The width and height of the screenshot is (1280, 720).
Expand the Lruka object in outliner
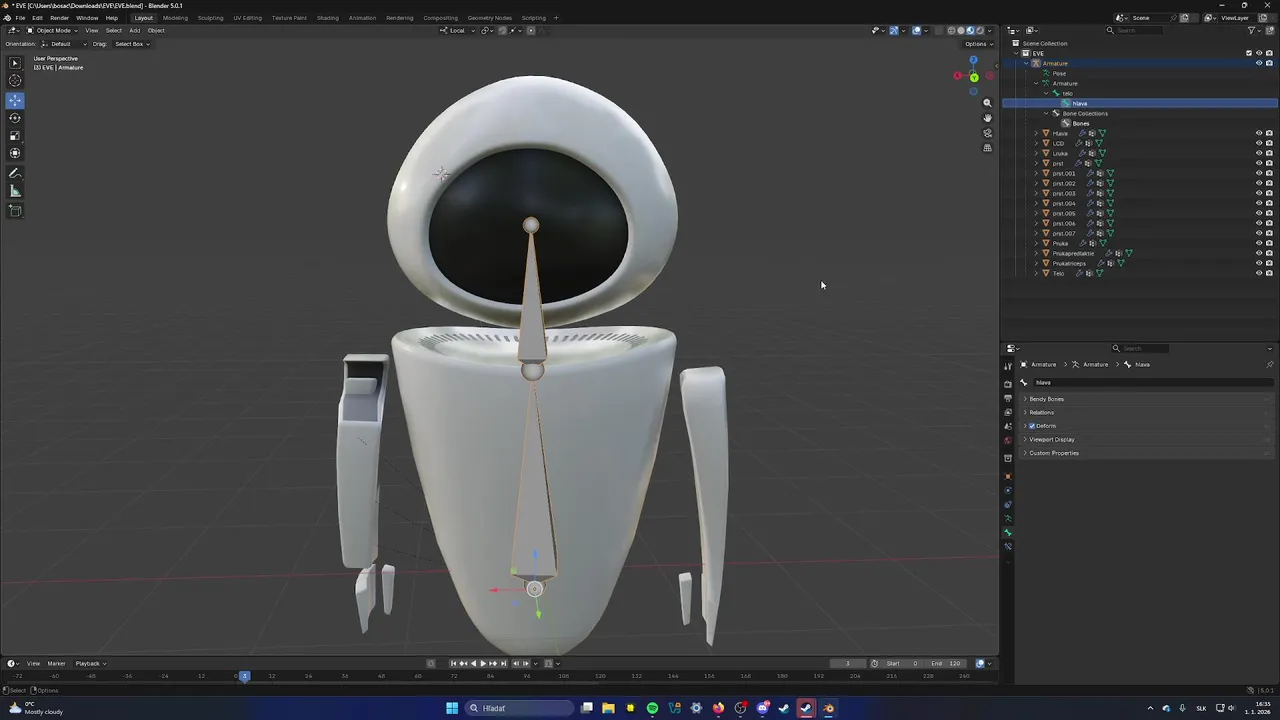coord(1036,153)
